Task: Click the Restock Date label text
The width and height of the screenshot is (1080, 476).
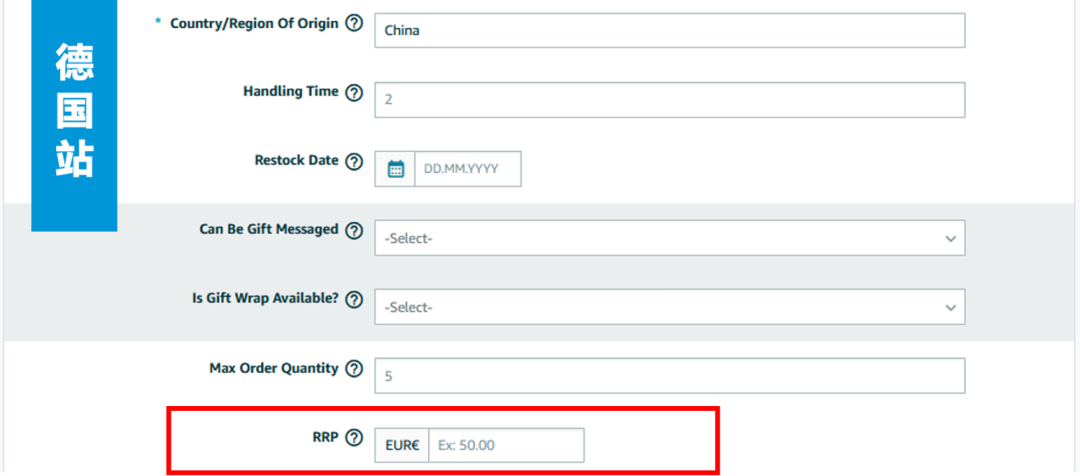Action: click(x=296, y=160)
